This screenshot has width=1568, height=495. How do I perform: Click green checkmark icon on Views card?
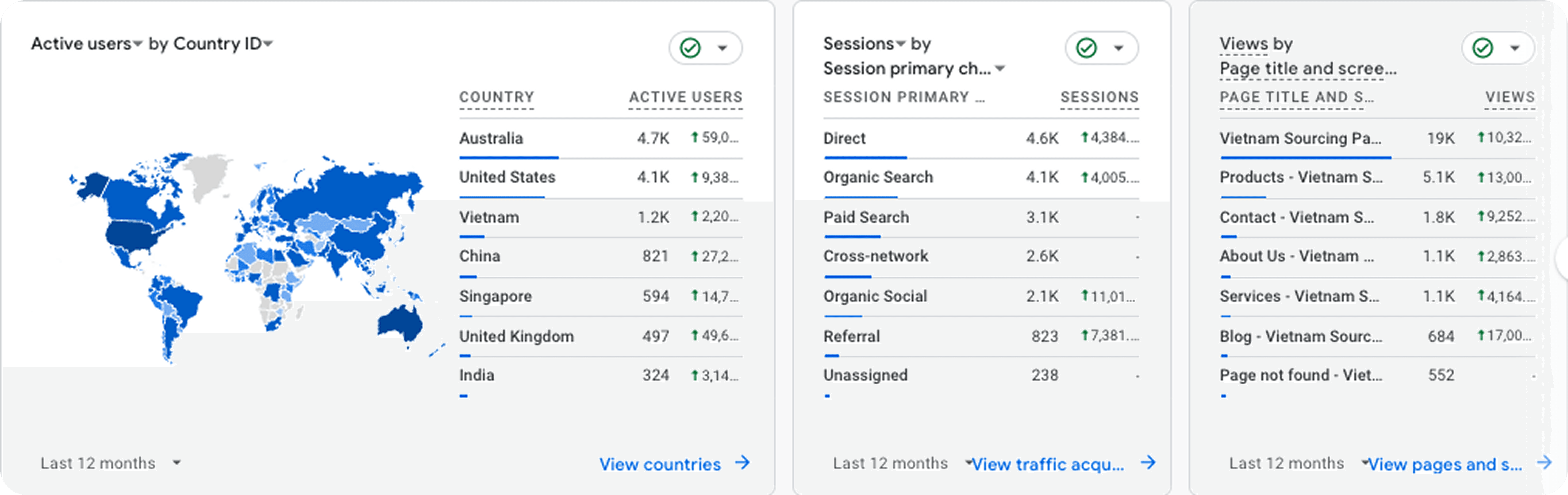coord(1482,47)
